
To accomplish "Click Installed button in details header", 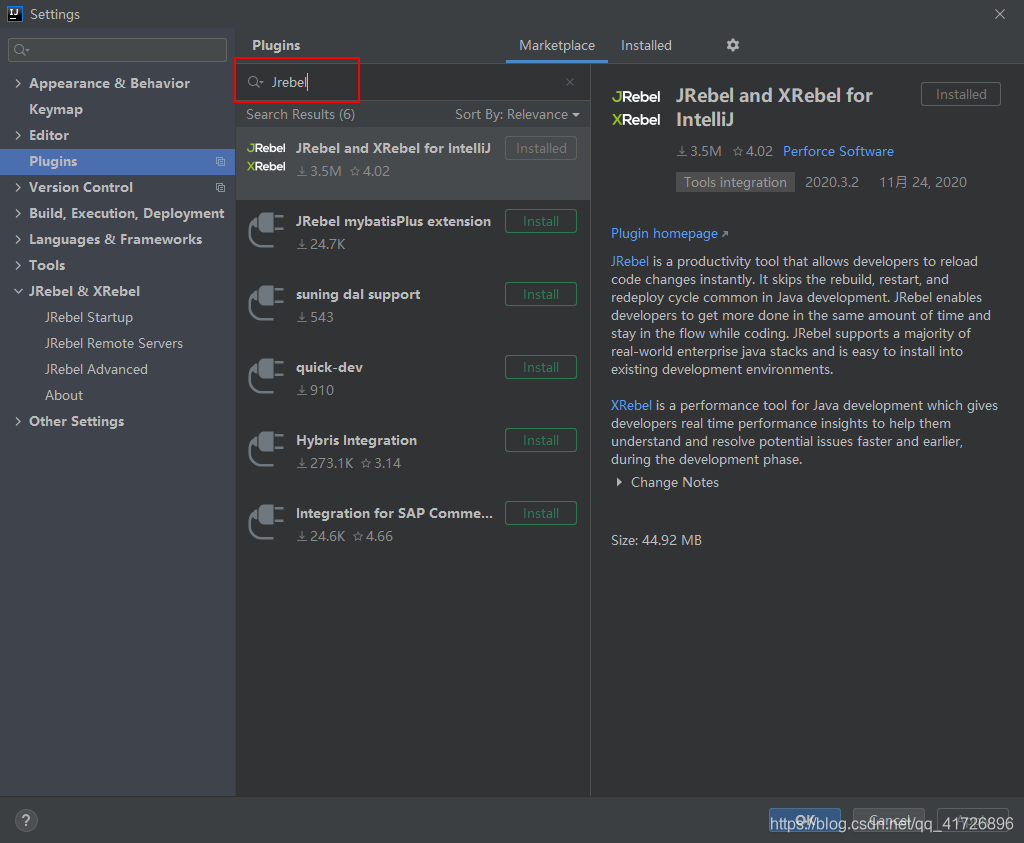I will (961, 94).
